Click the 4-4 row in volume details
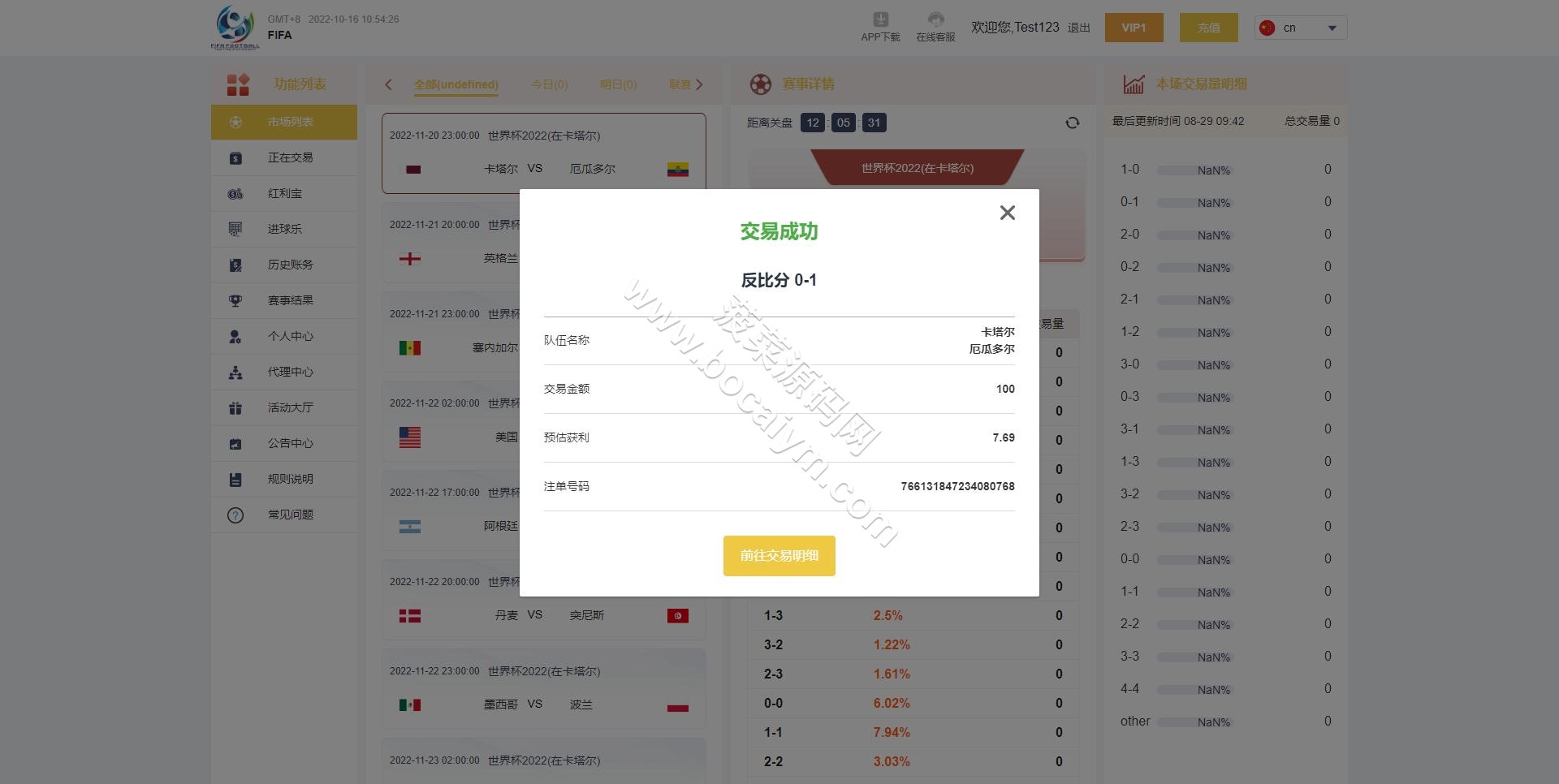1559x784 pixels. pyautogui.click(x=1226, y=689)
